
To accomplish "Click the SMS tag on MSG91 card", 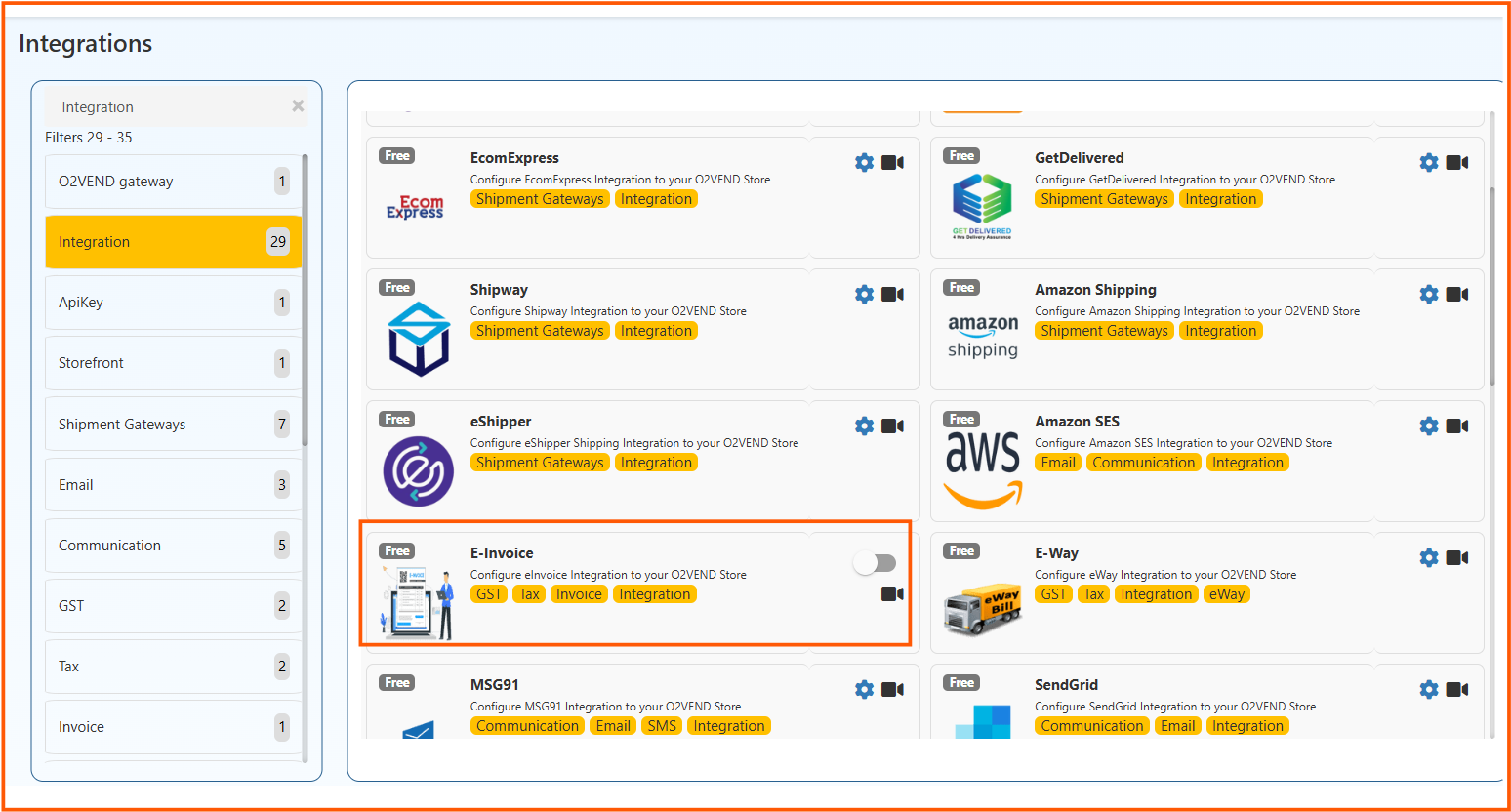I will click(x=662, y=726).
